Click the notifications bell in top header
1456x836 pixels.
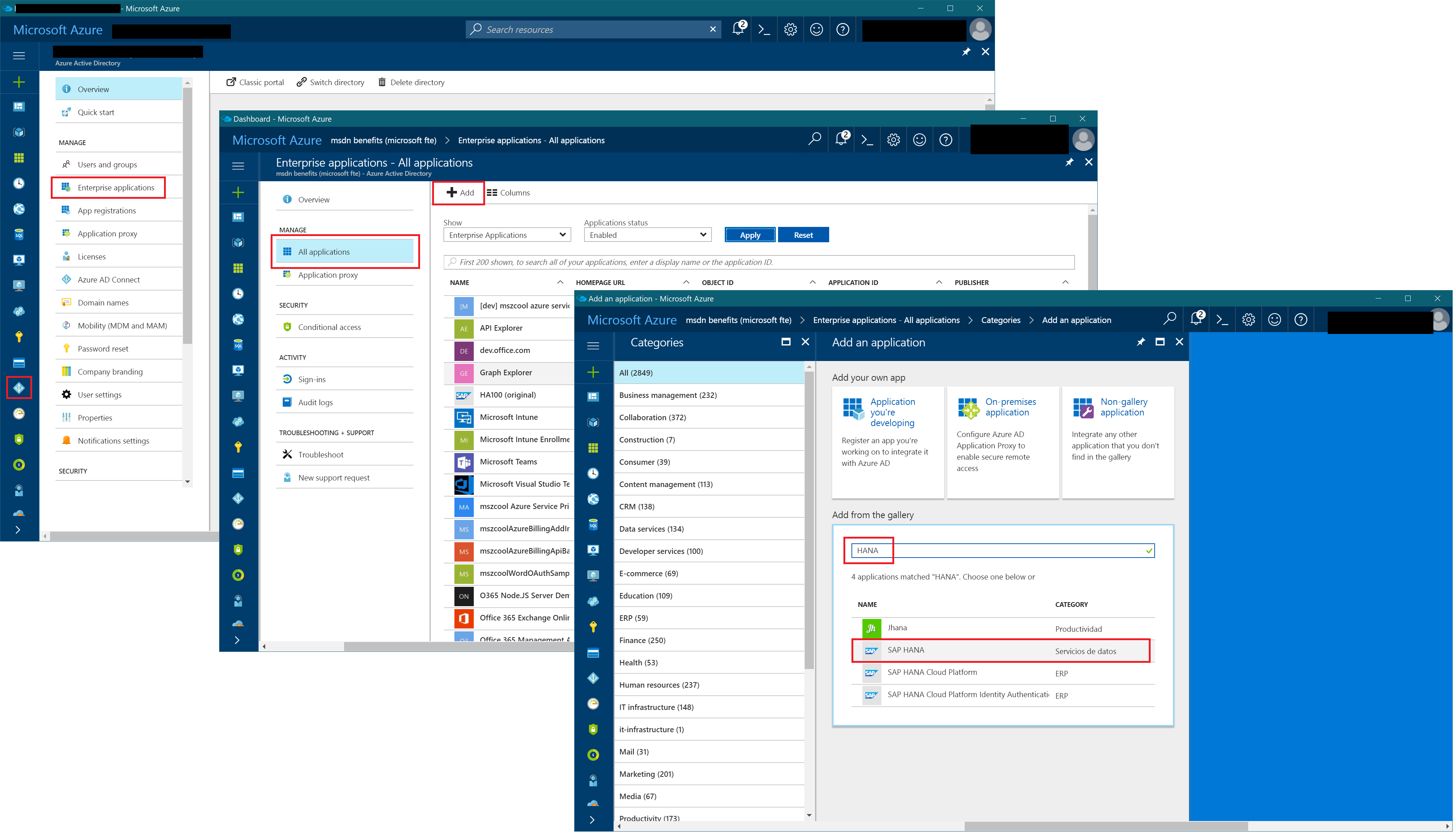click(x=739, y=29)
